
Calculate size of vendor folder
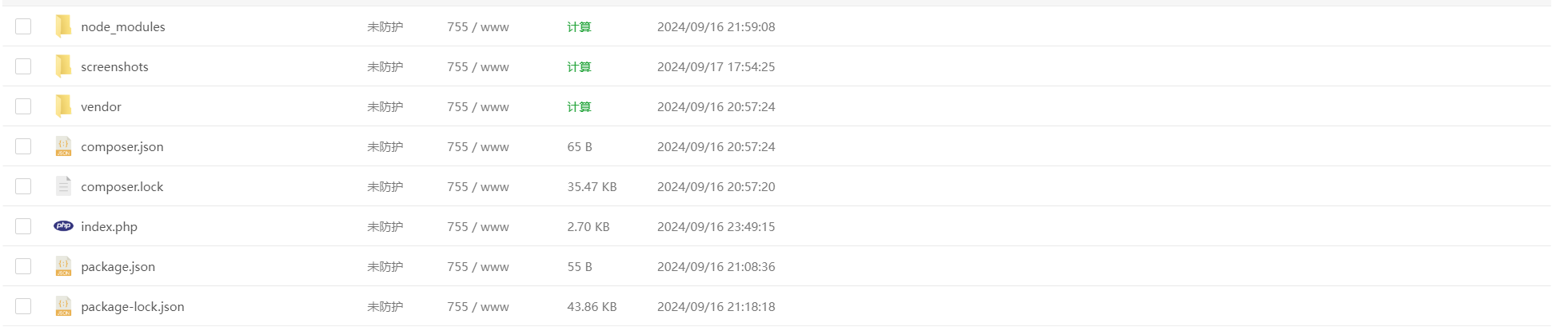(579, 106)
